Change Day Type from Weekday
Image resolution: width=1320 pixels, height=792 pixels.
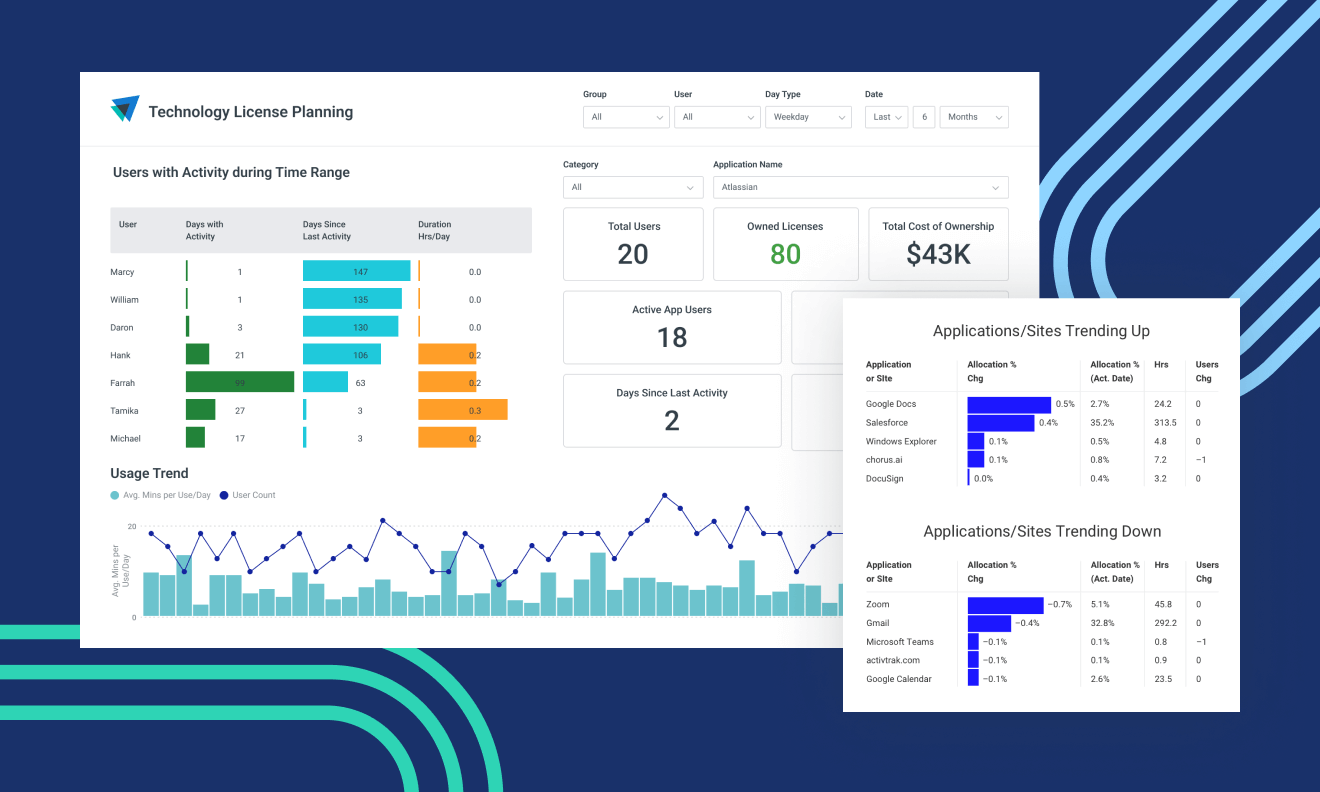coord(808,117)
